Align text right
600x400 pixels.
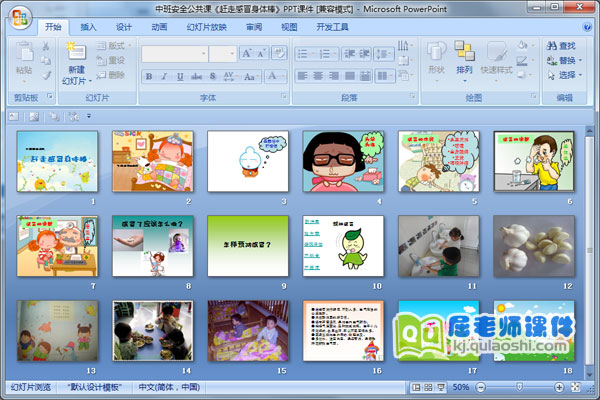334,76
